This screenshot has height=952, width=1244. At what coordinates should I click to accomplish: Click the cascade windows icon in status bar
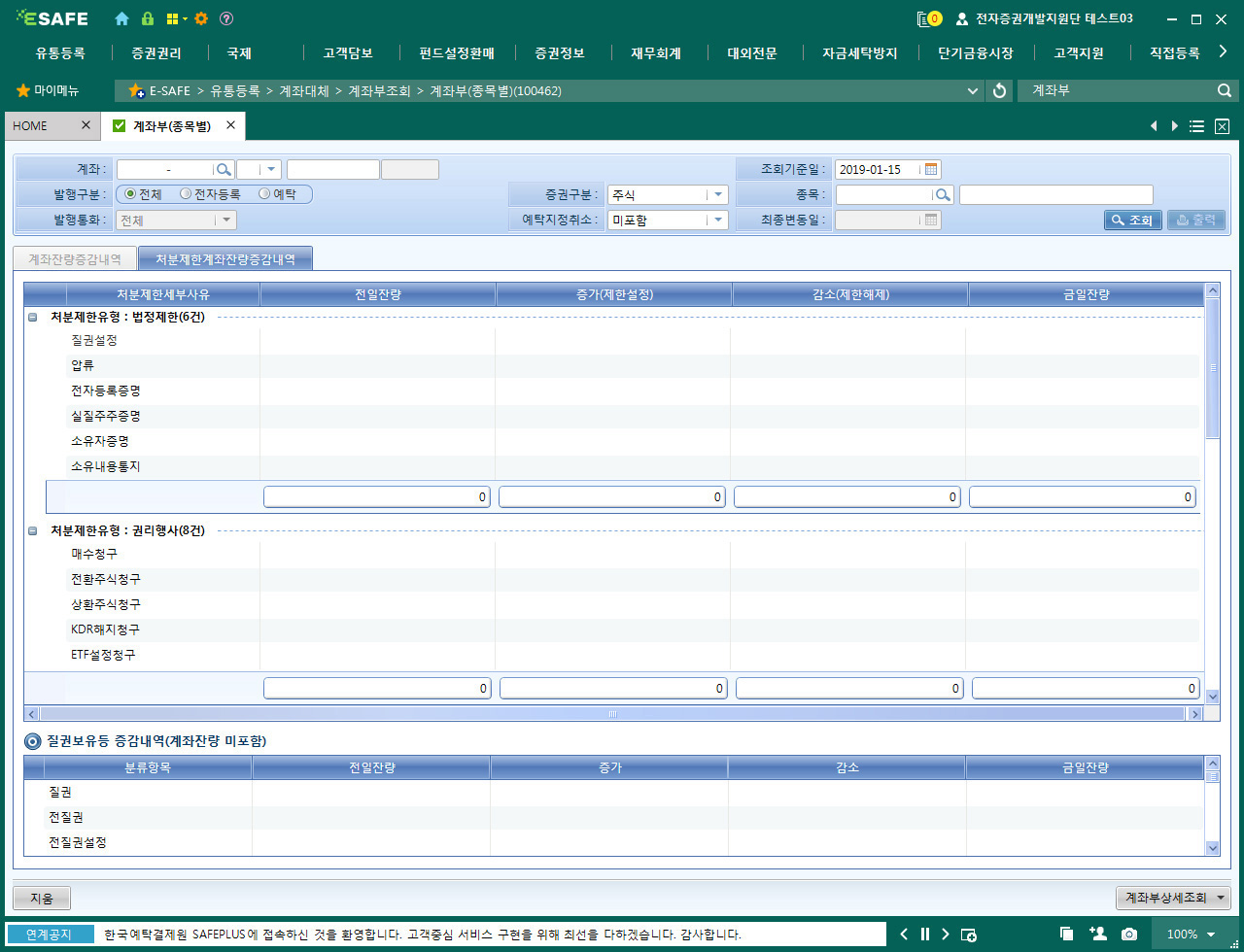[x=1066, y=935]
